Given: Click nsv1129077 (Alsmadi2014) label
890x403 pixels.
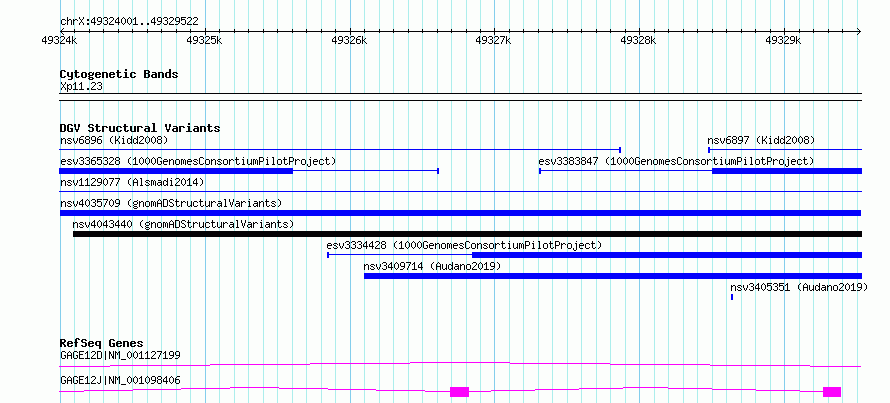Looking at the screenshot, I should [x=132, y=182].
